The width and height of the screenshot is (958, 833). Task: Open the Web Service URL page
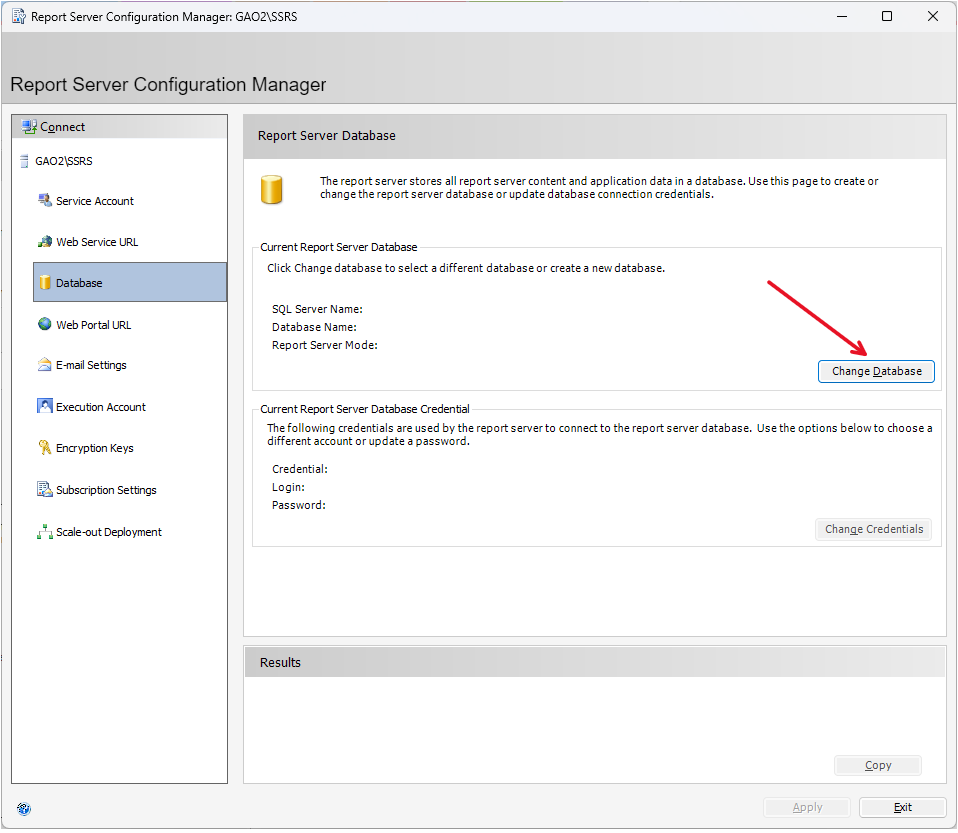97,242
